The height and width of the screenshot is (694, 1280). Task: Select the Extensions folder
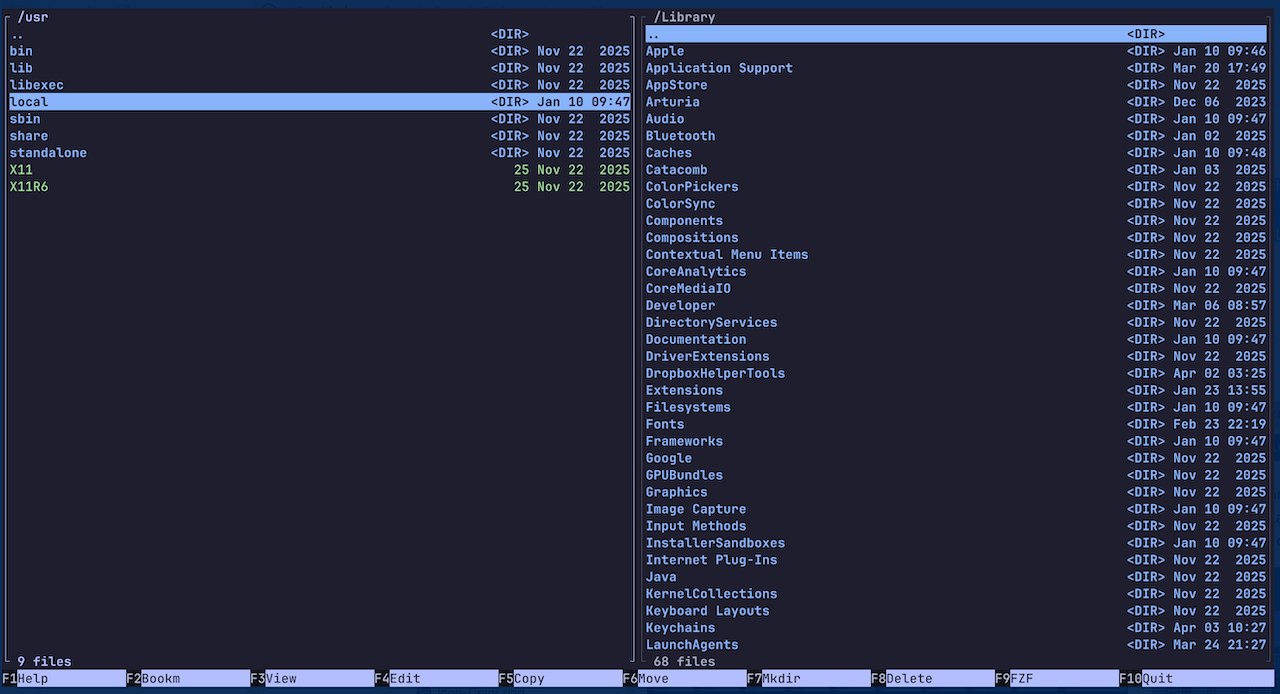click(956, 391)
